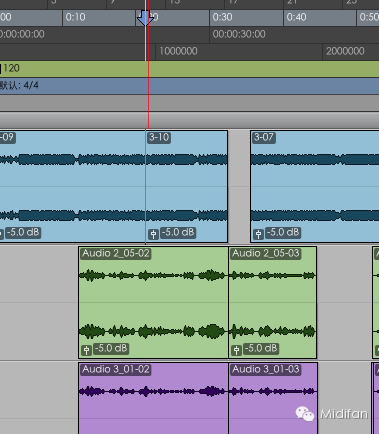The image size is (379, 434).
Task: Click the 0:30 mark on the Min:Secs ruler
Action: (222, 17)
